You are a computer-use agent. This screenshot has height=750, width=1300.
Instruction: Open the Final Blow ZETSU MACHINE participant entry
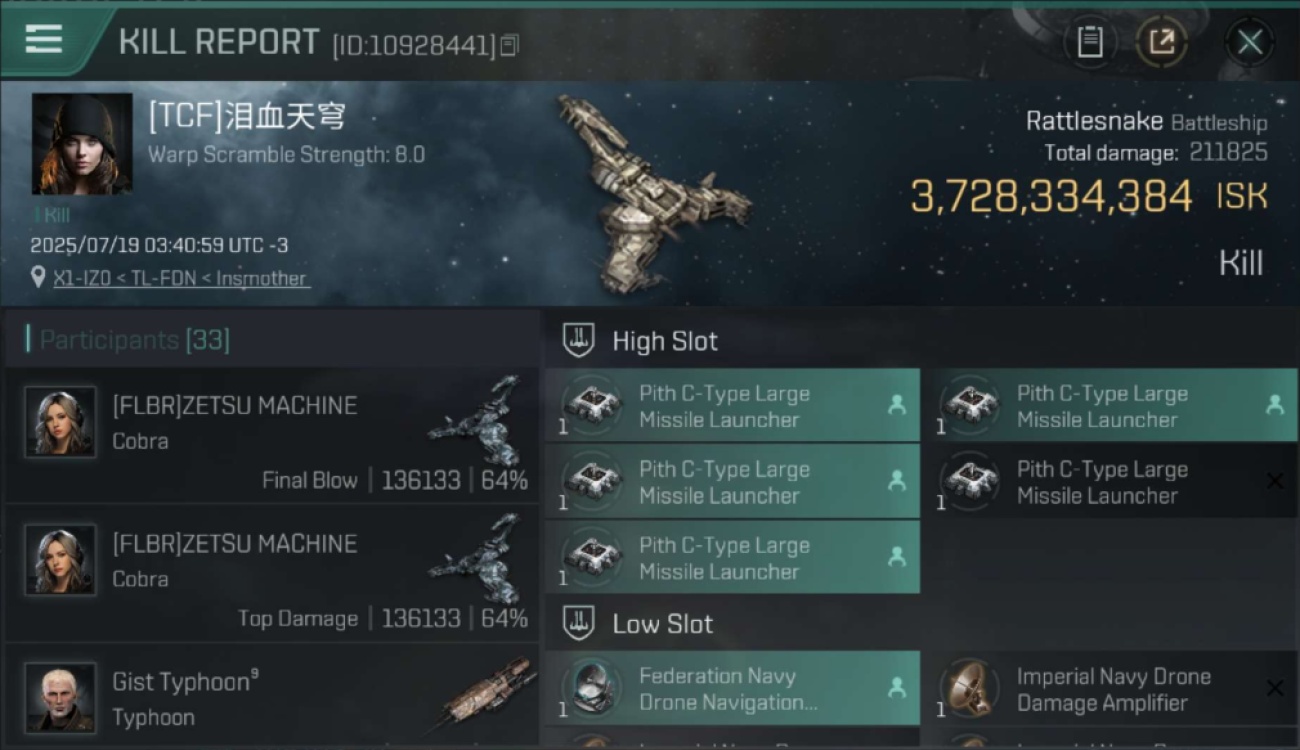click(x=272, y=435)
